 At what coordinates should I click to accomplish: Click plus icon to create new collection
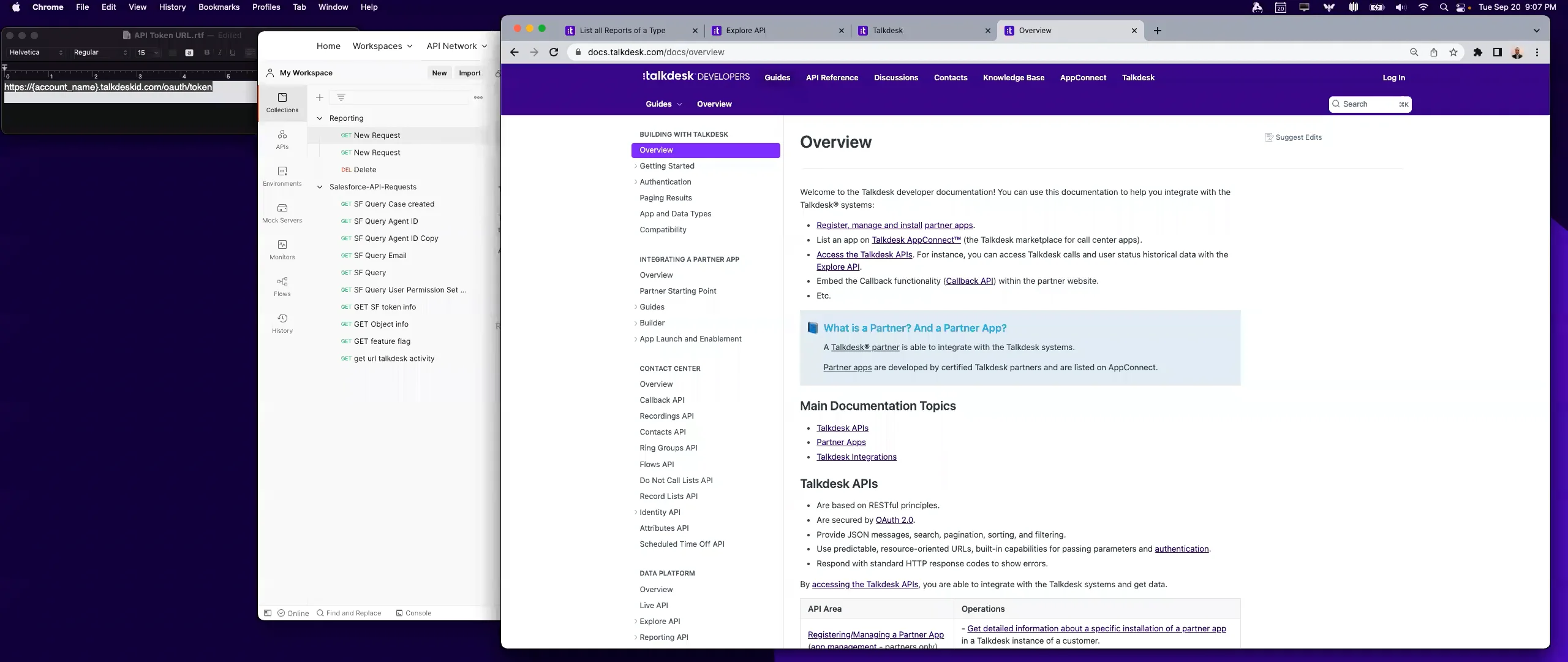pos(320,97)
